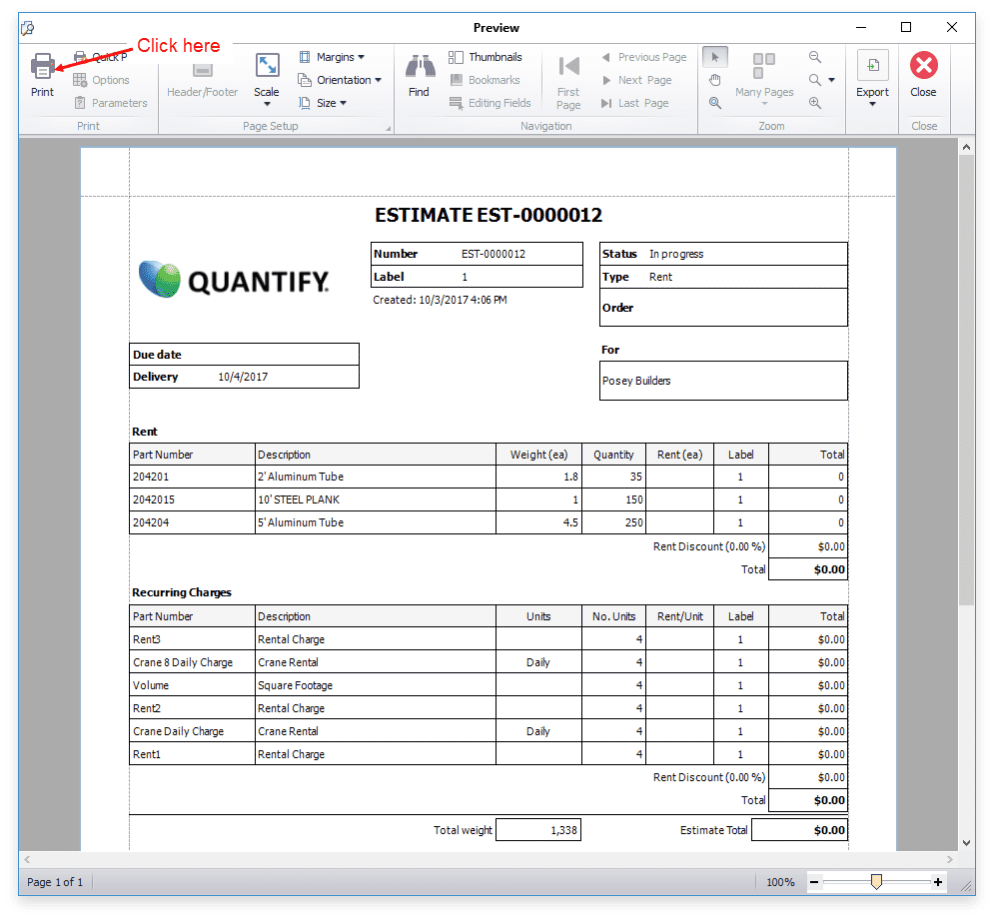Open the Page Setup dialog launcher
Screen dimensions: 994x920
click(x=388, y=128)
